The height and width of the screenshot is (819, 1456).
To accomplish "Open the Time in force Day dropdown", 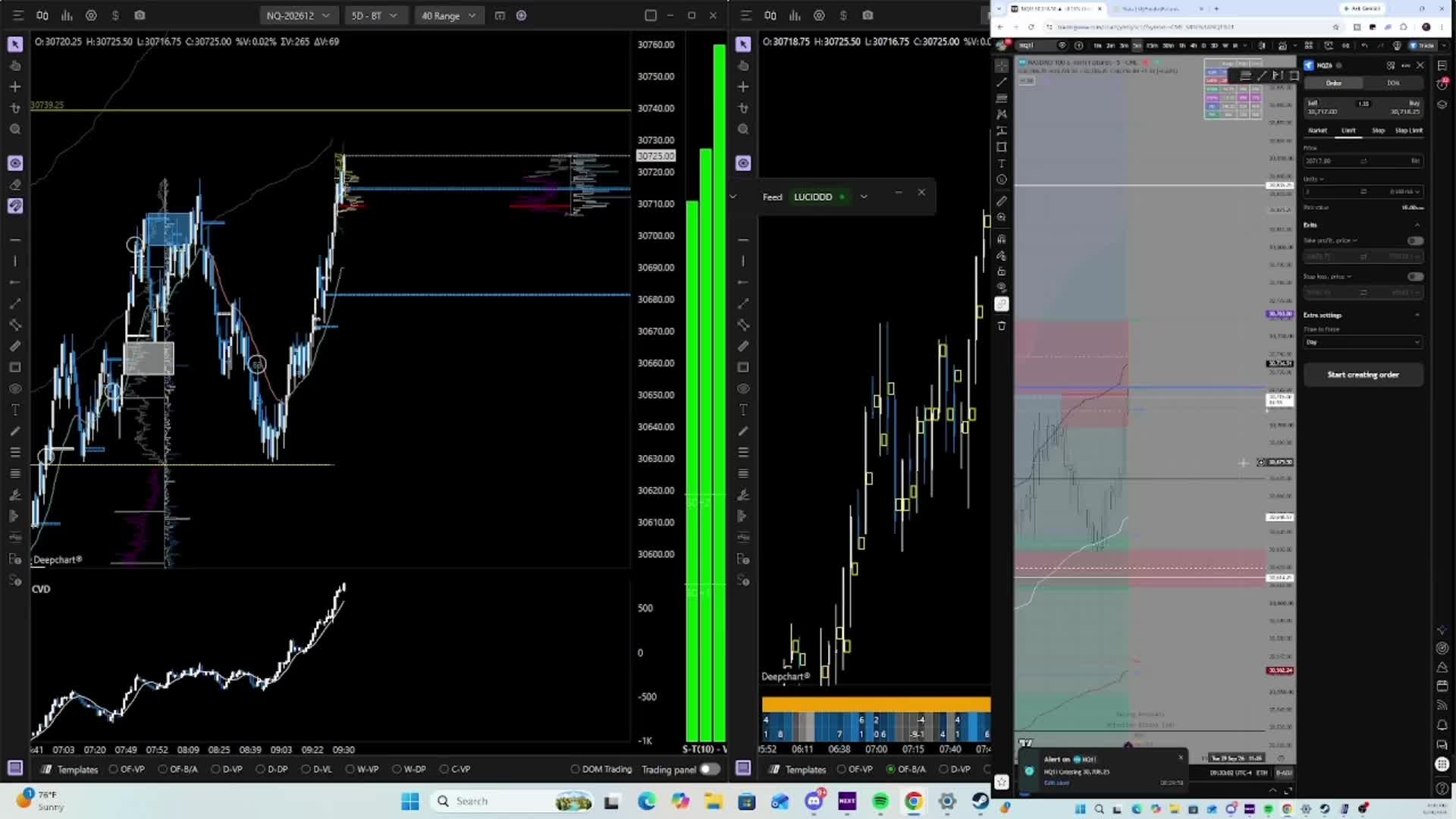I will tap(1363, 342).
